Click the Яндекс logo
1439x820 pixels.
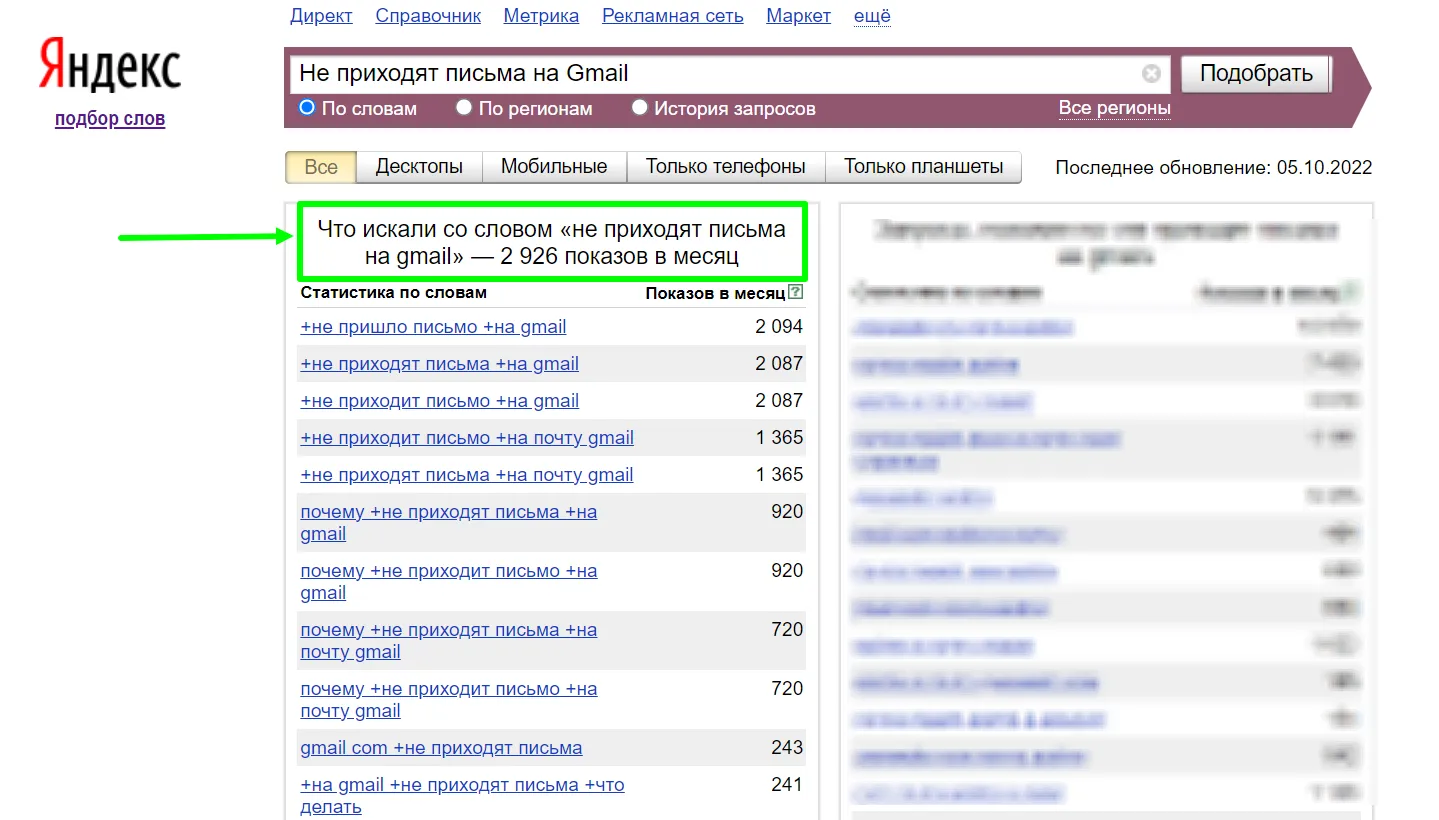point(110,68)
